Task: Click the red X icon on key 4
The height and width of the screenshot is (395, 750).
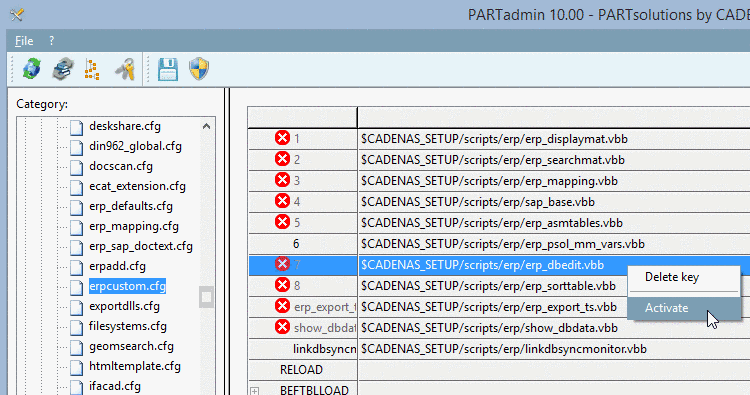Action: (x=282, y=201)
